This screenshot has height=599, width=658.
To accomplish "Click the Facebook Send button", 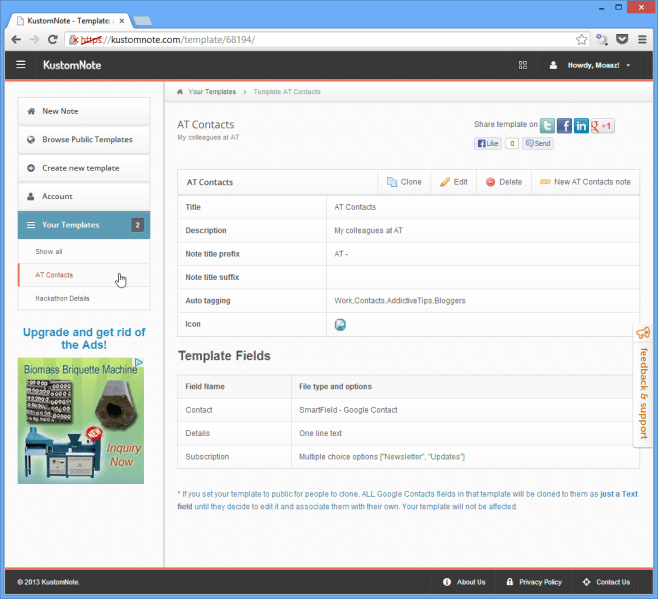I will pos(538,144).
